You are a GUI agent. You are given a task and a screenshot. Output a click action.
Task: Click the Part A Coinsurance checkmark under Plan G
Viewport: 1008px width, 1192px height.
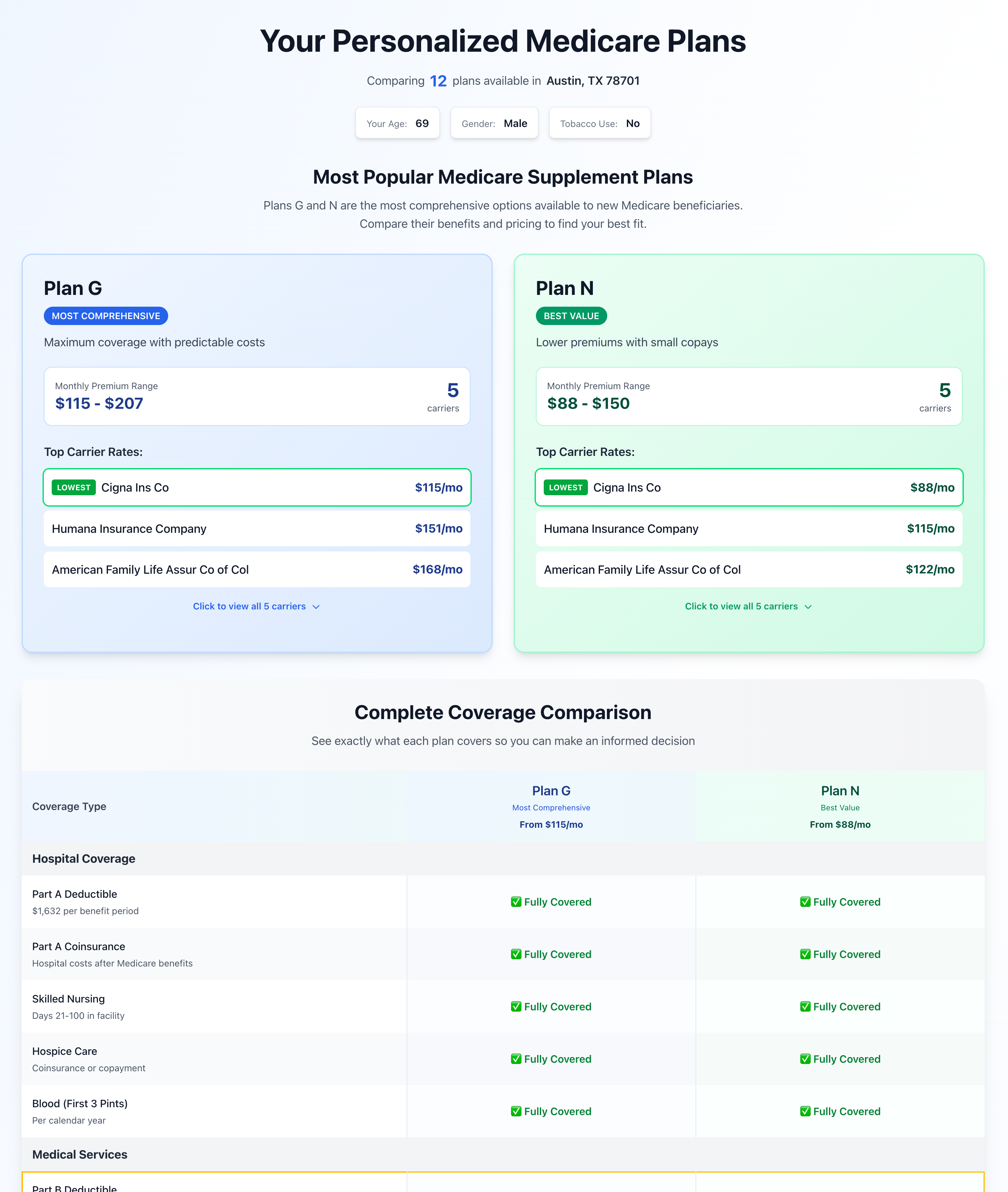point(516,954)
